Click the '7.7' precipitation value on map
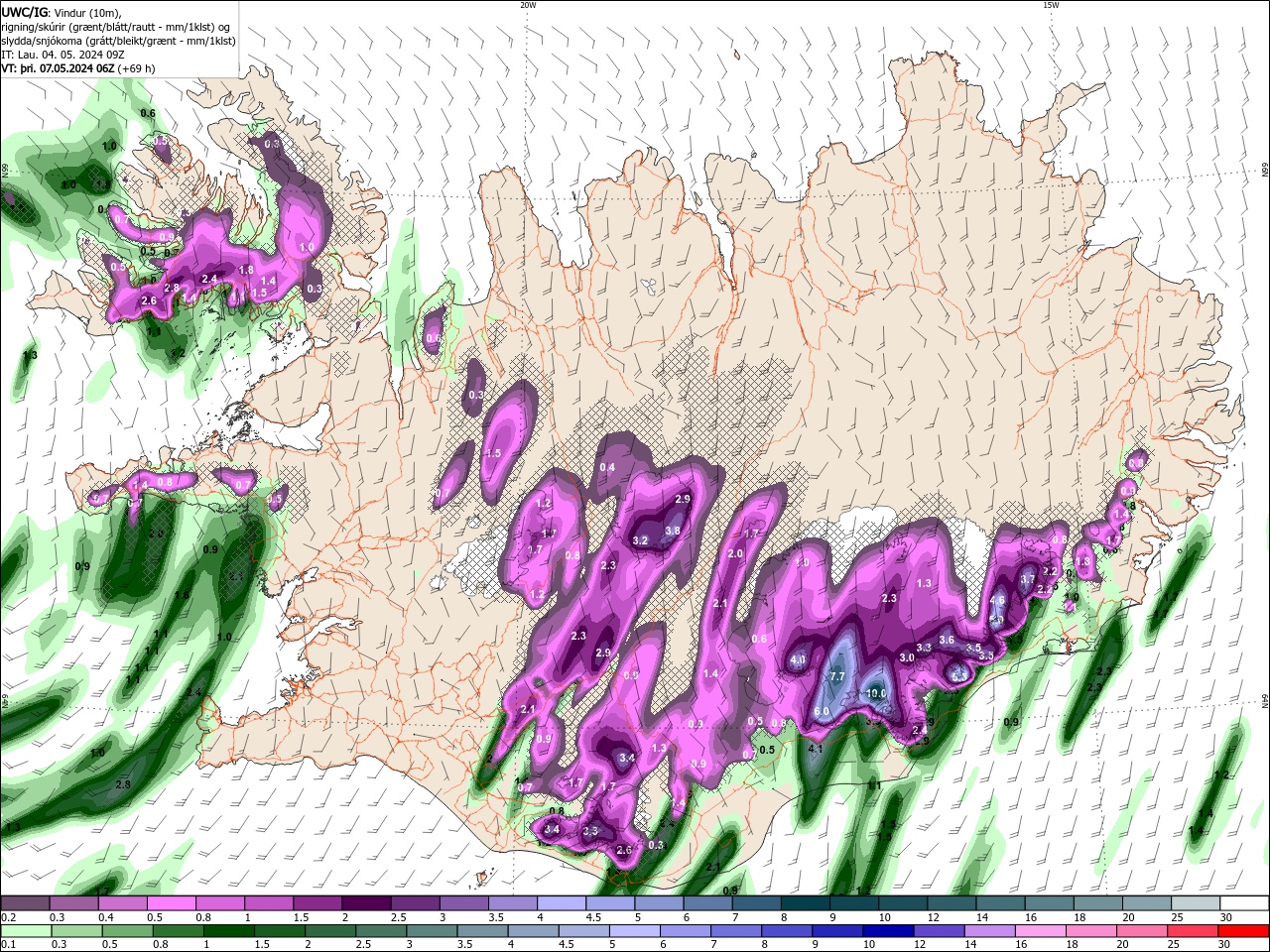The image size is (1270, 952). coord(836,676)
